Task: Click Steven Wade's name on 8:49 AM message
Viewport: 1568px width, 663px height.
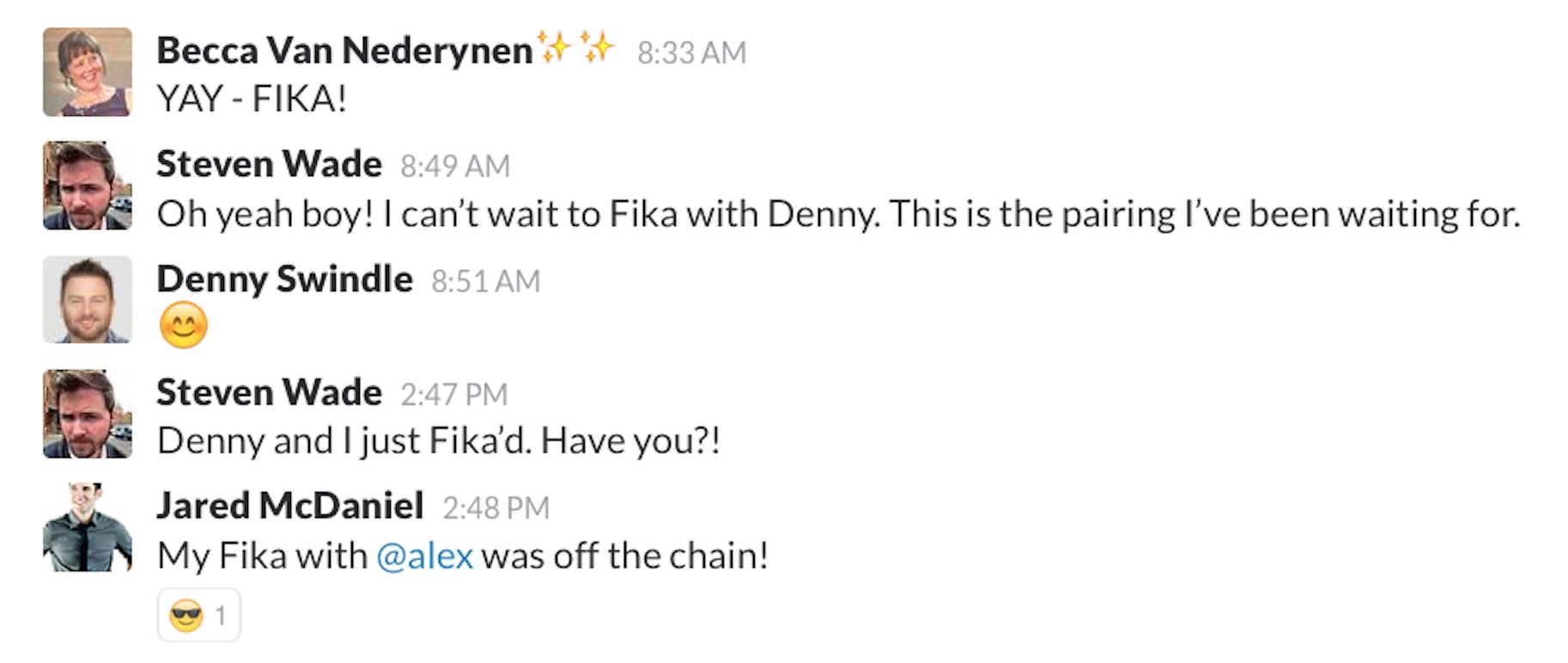Action: [269, 164]
